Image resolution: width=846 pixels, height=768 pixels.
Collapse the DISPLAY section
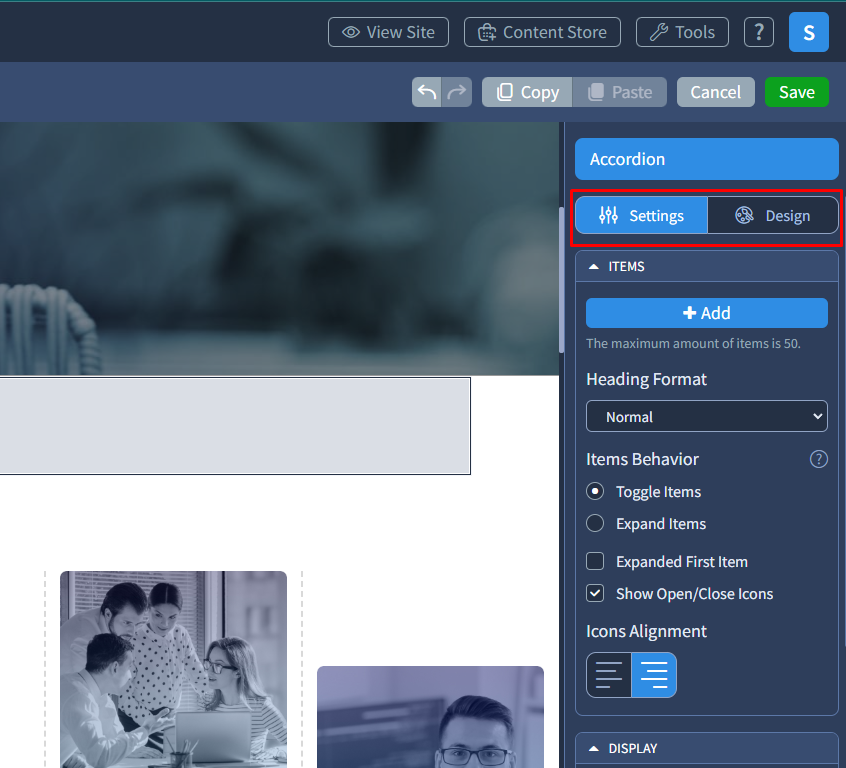tap(706, 749)
